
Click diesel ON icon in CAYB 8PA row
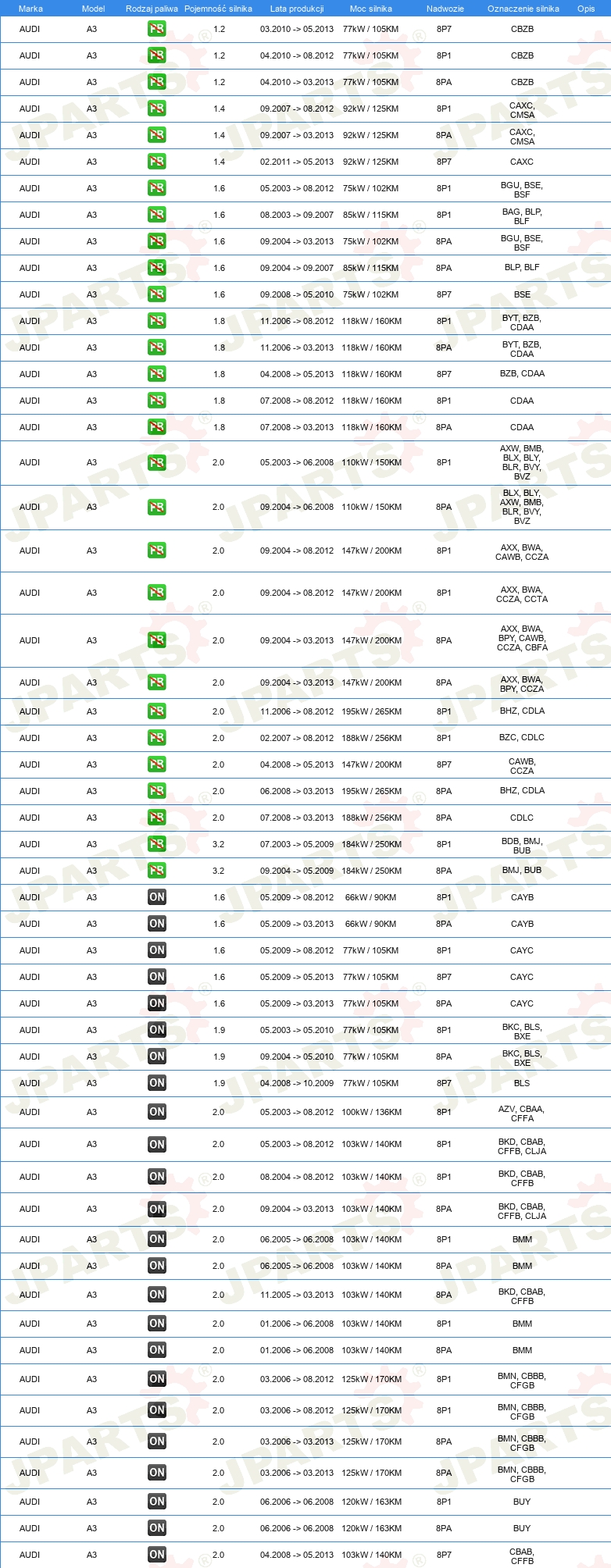click(x=157, y=924)
